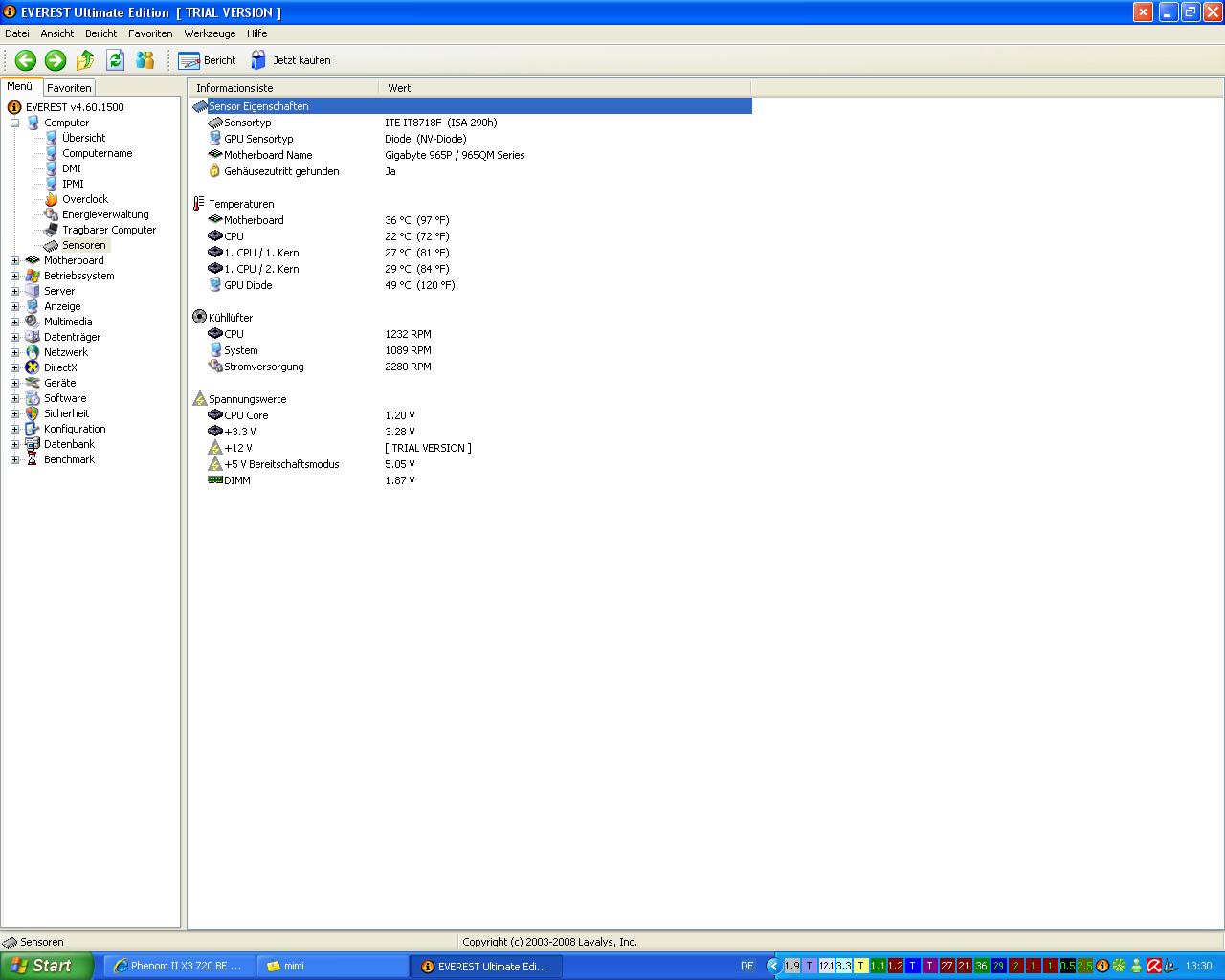
Task: Open the Bericht report button
Action: 207,60
